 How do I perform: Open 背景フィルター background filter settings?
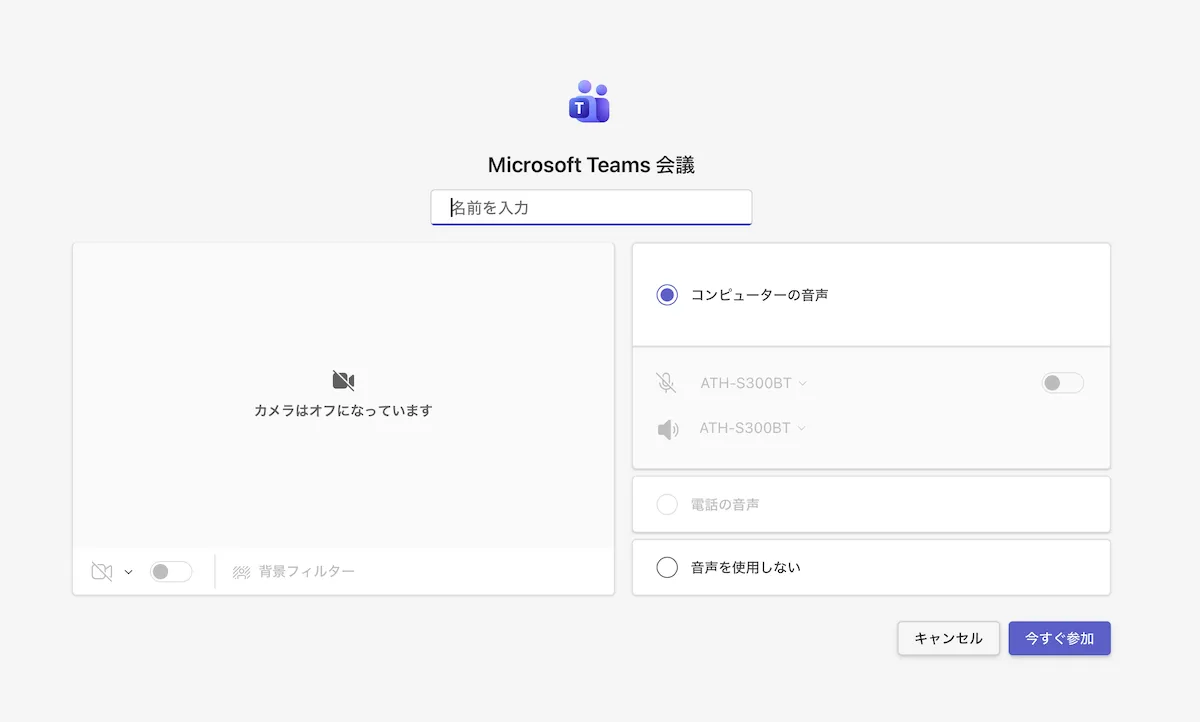306,572
